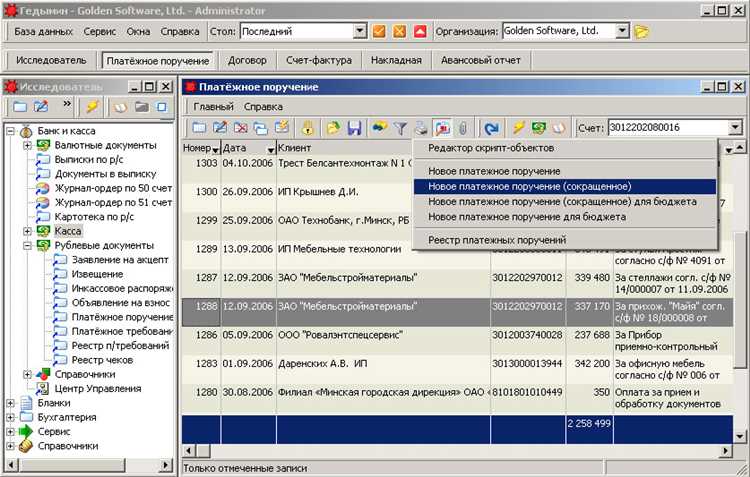750x477 pixels.
Task: Click the paperclip attachment icon
Action: pyautogui.click(x=463, y=128)
